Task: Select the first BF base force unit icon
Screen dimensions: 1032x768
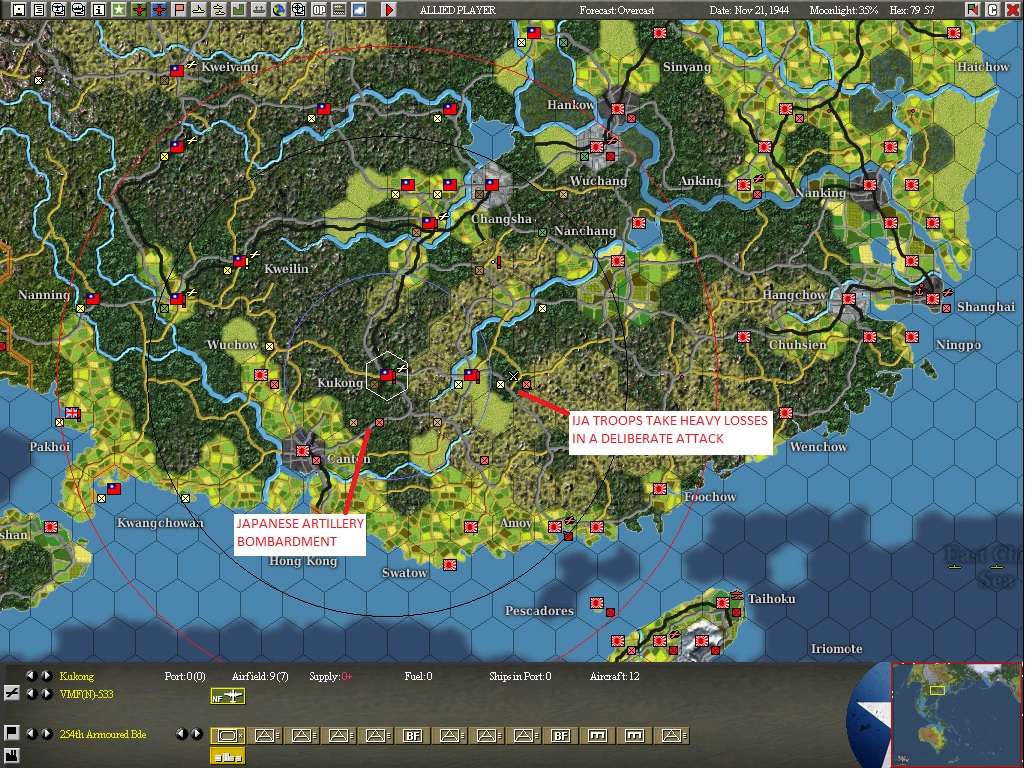Action: (x=413, y=735)
